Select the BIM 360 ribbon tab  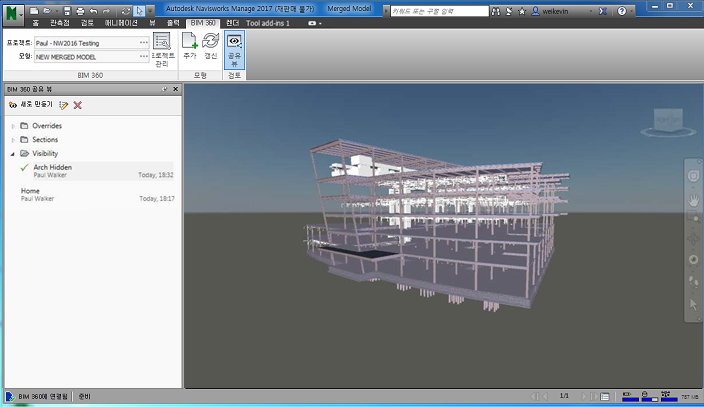[x=203, y=23]
